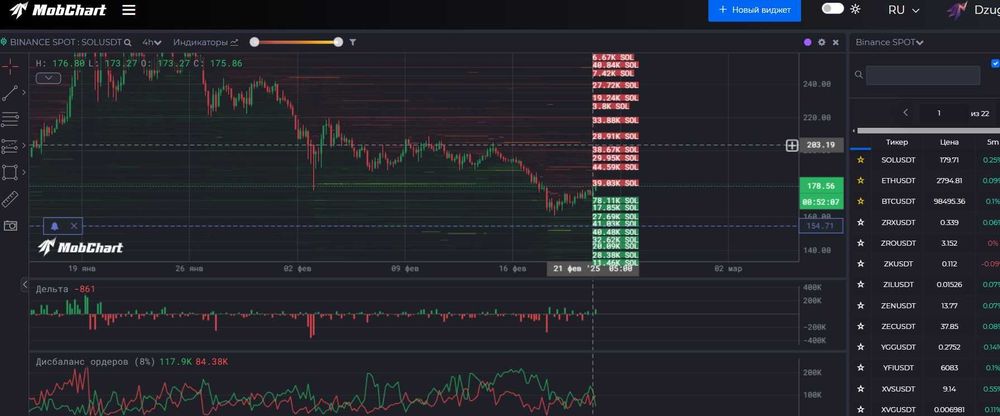1000x416 pixels.
Task: Click the filter funnel icon in chart toolbar
Action: pos(353,42)
